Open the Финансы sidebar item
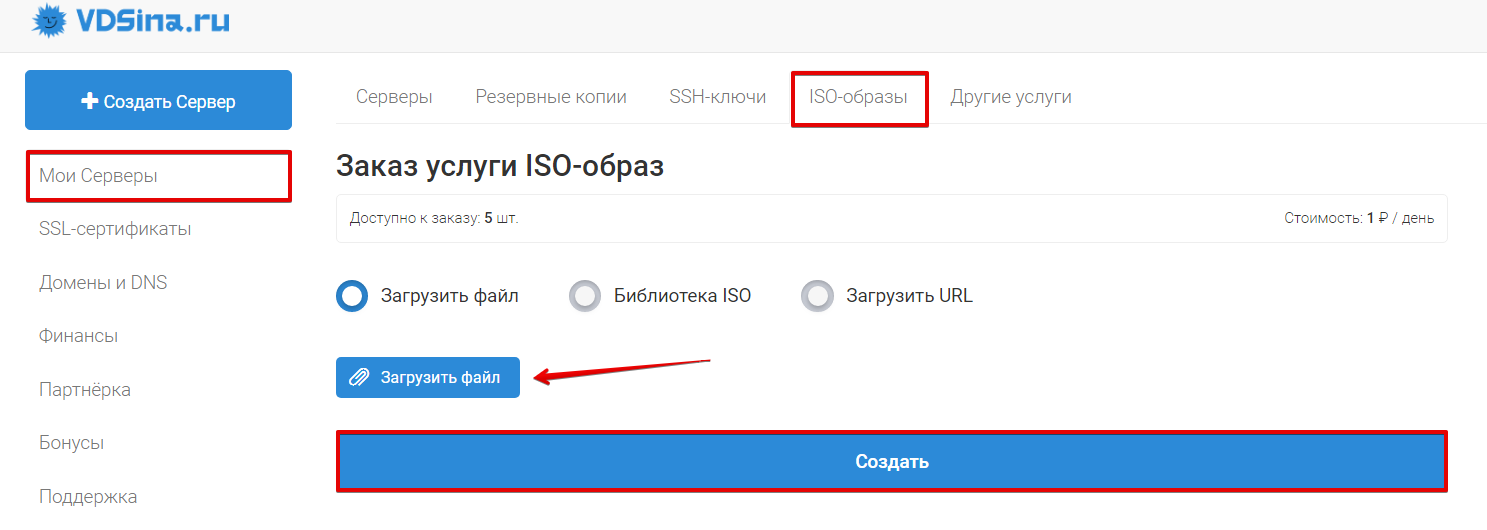This screenshot has height=530, width=1487. pyautogui.click(x=79, y=336)
